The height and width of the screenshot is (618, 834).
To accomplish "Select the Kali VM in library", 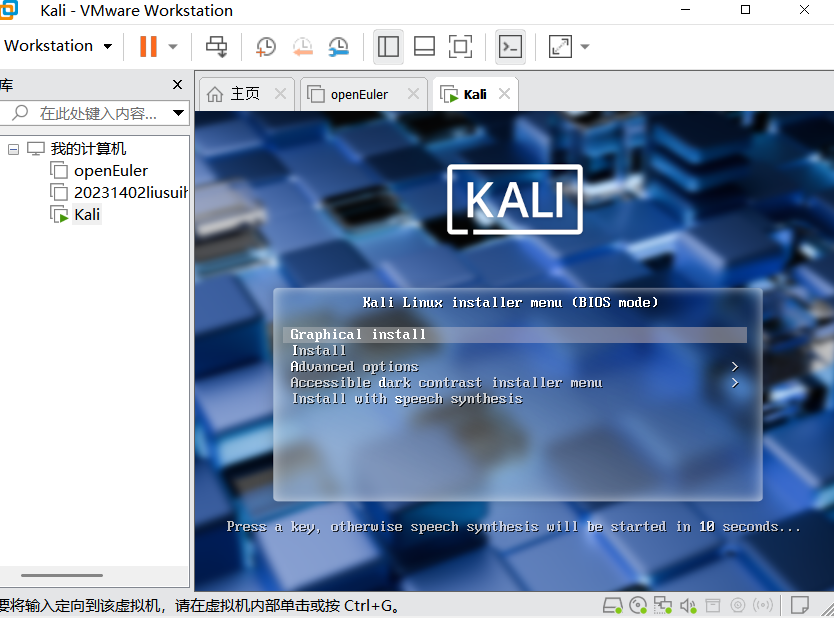I will [x=87, y=215].
